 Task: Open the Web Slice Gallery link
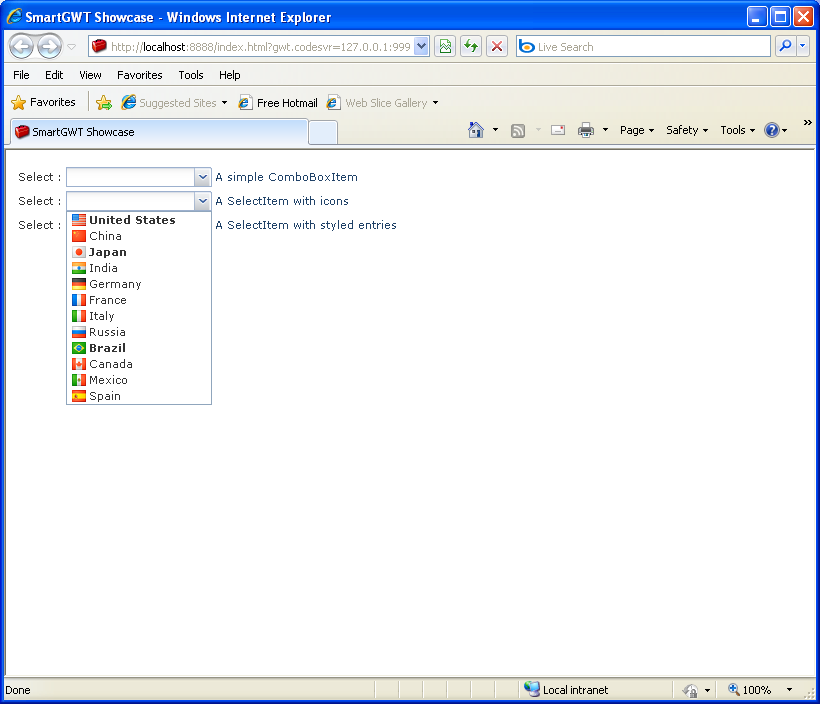(x=382, y=103)
